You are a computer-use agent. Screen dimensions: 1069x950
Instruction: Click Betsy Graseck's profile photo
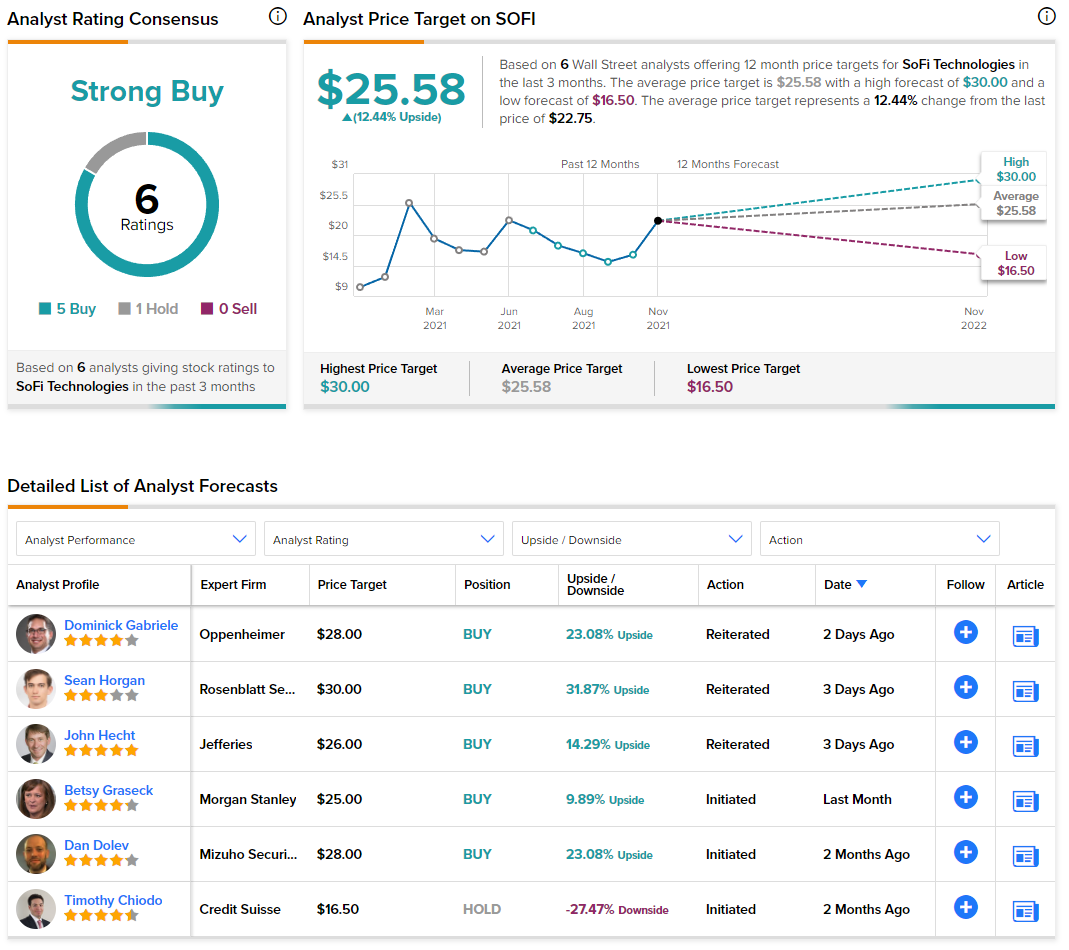(x=35, y=799)
